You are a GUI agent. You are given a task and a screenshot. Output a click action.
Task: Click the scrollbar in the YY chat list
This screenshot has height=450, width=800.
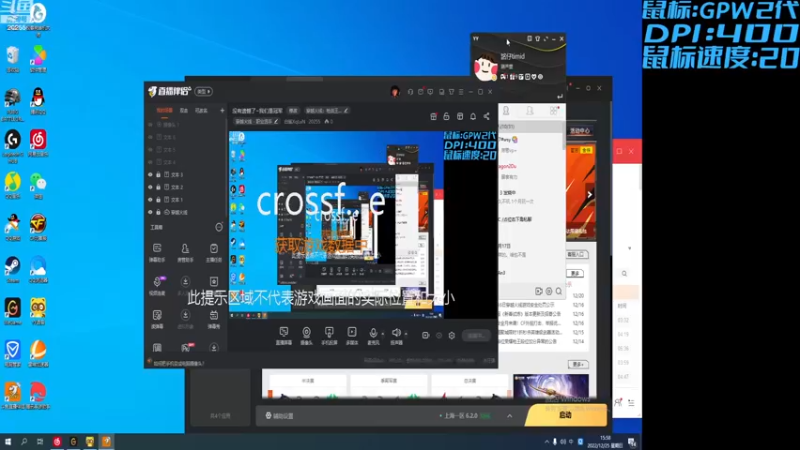click(563, 137)
